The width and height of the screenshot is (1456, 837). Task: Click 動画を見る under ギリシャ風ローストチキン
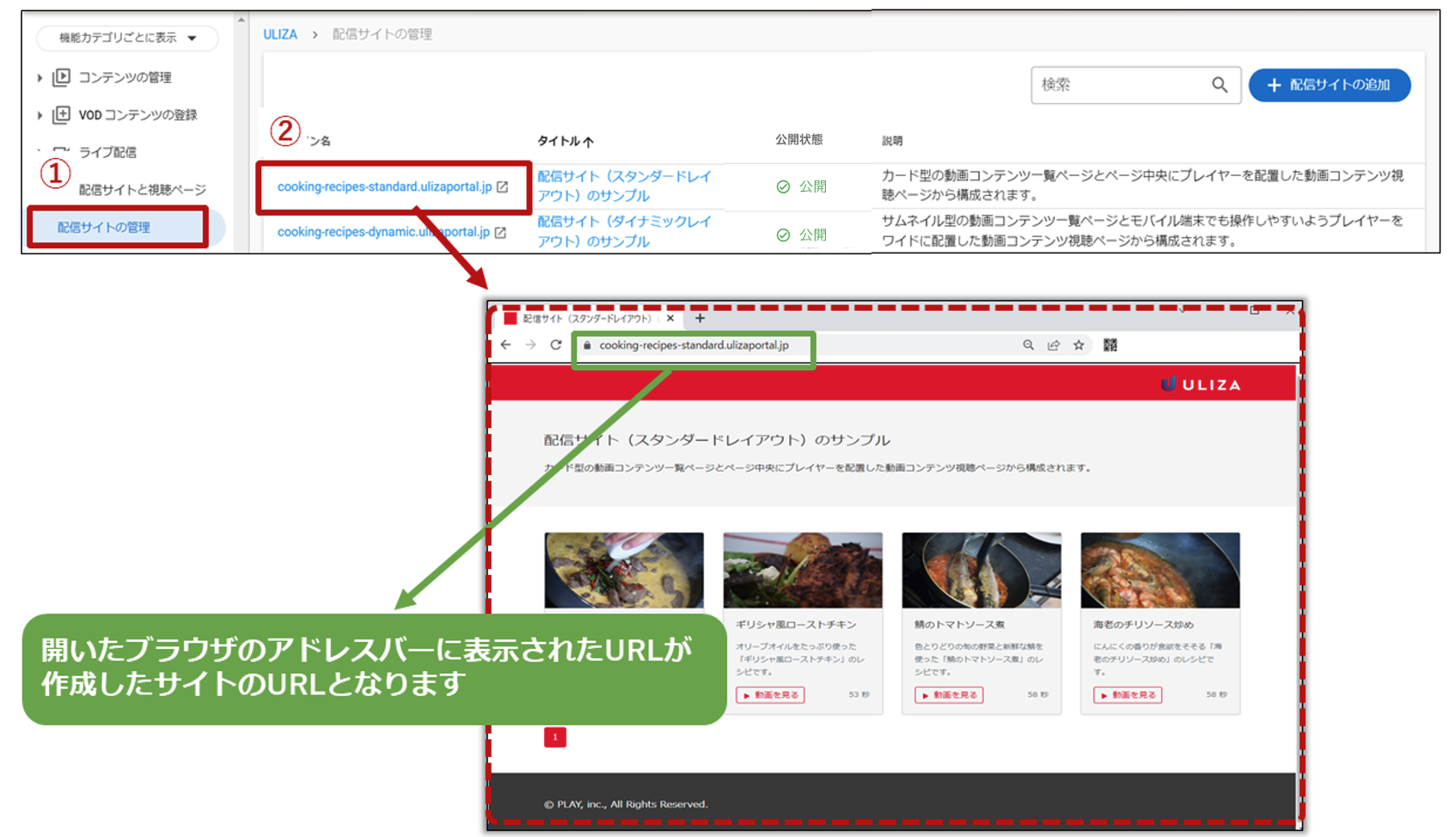[x=770, y=695]
